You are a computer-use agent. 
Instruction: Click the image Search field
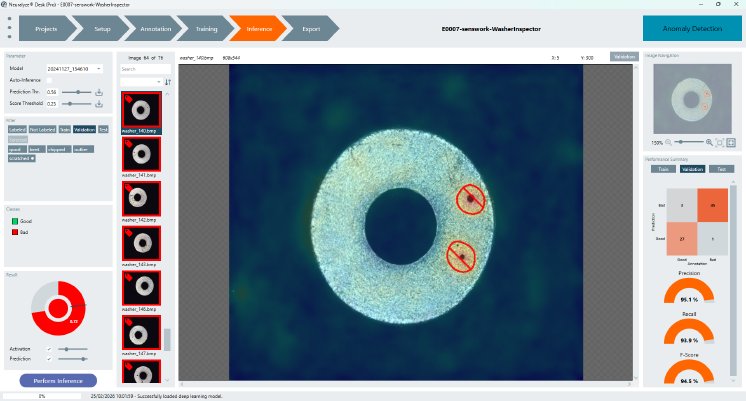(x=146, y=69)
